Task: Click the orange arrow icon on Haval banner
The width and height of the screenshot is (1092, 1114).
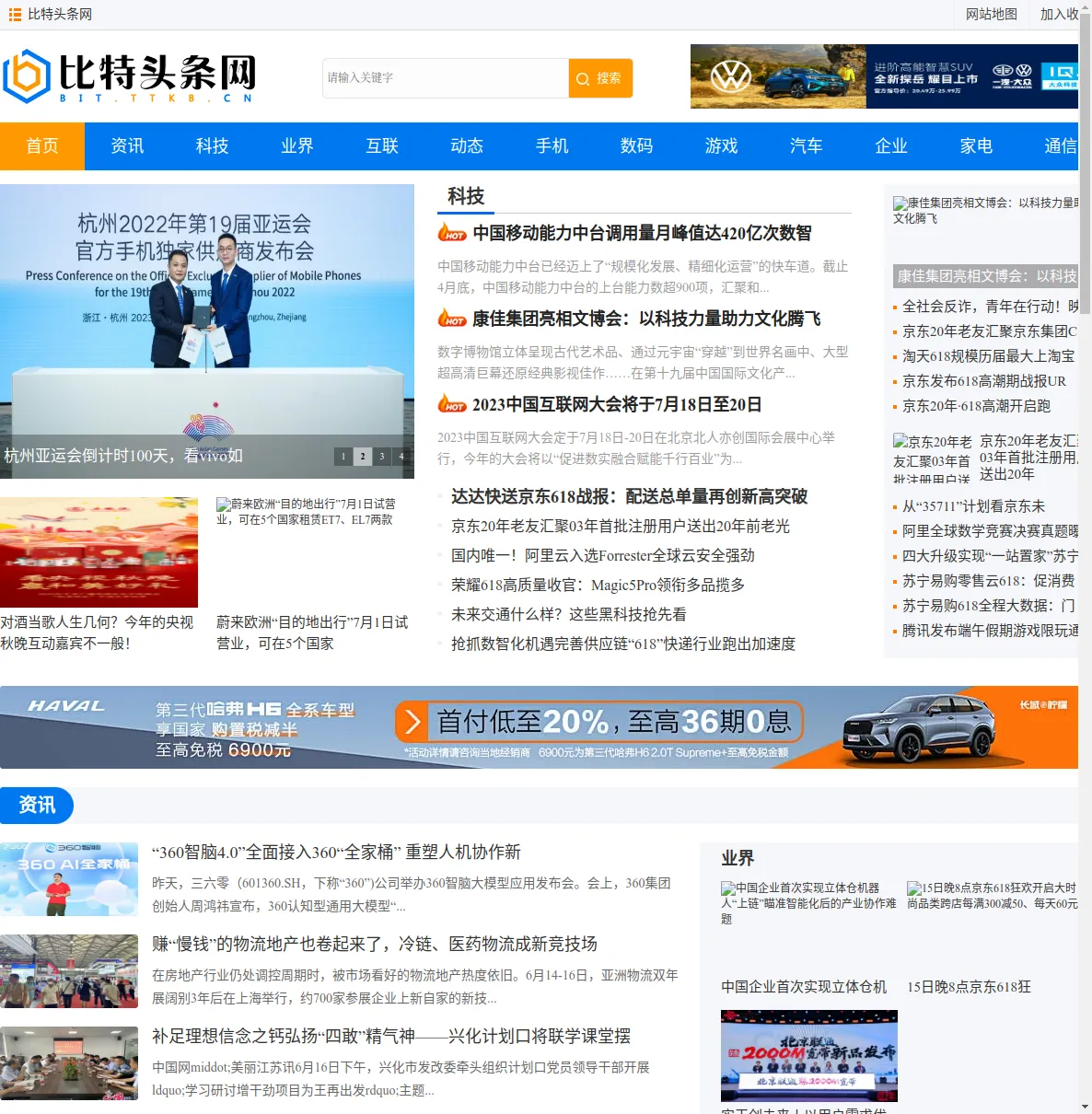Action: coord(412,722)
